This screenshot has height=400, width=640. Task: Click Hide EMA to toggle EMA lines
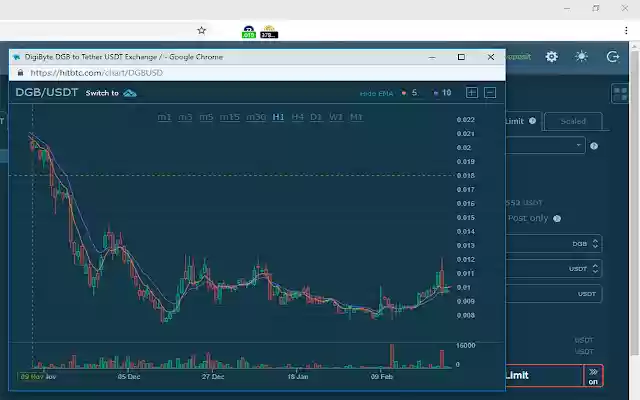376,93
